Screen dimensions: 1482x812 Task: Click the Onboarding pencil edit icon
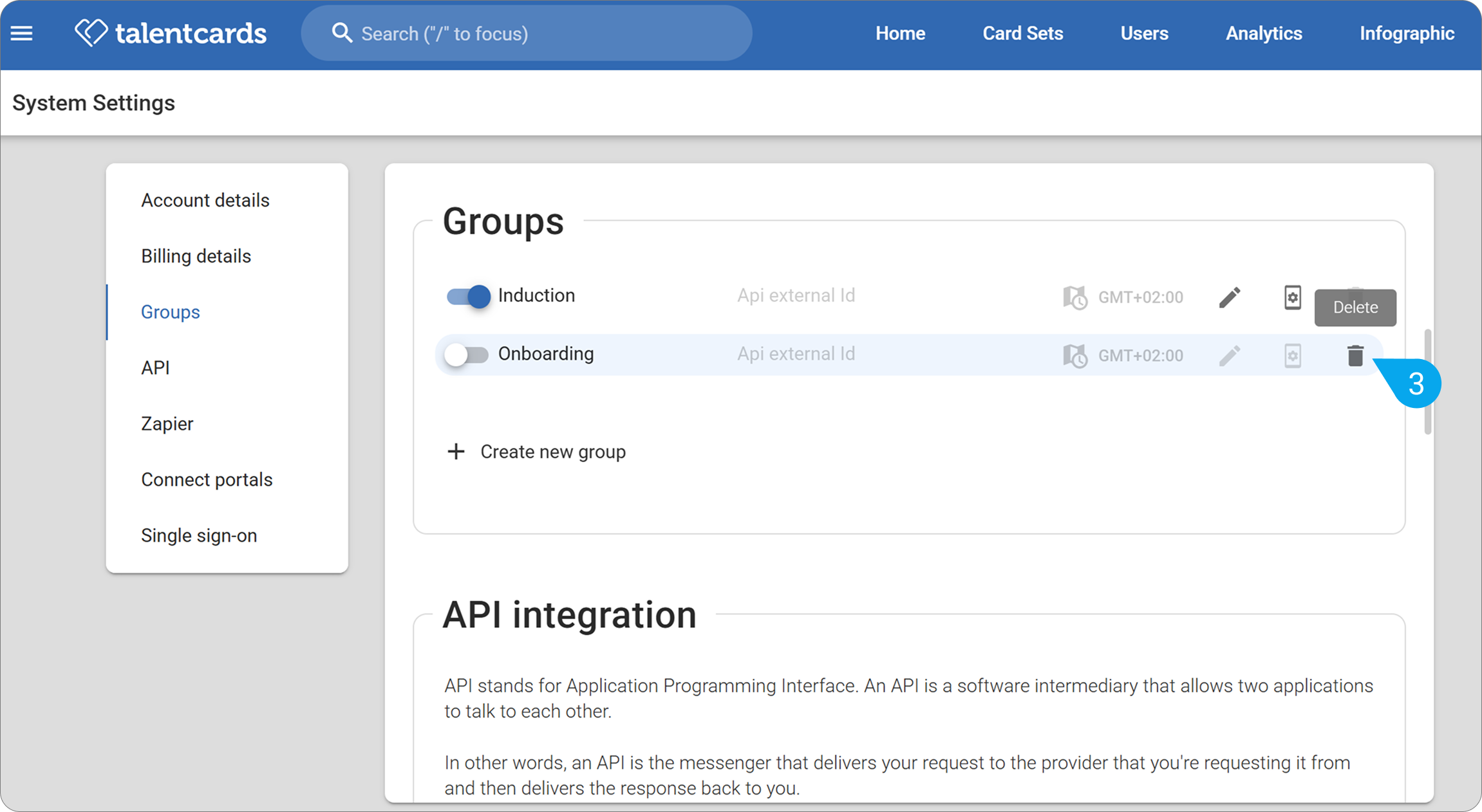point(1229,355)
